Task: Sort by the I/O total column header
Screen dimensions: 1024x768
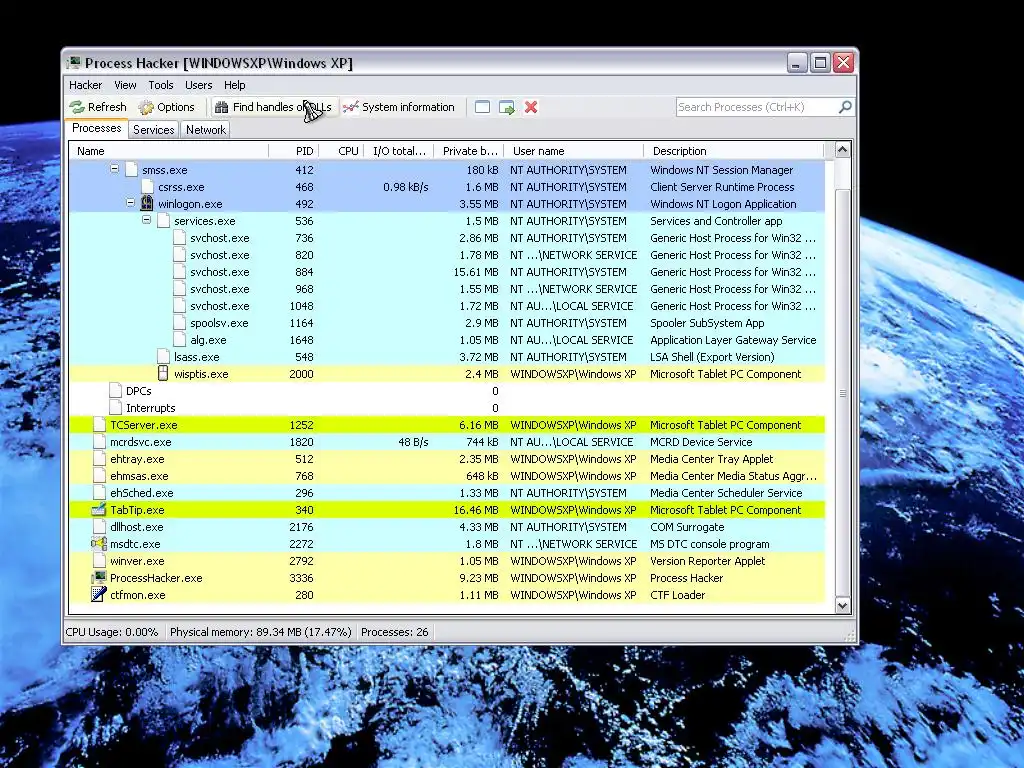Action: [398, 151]
